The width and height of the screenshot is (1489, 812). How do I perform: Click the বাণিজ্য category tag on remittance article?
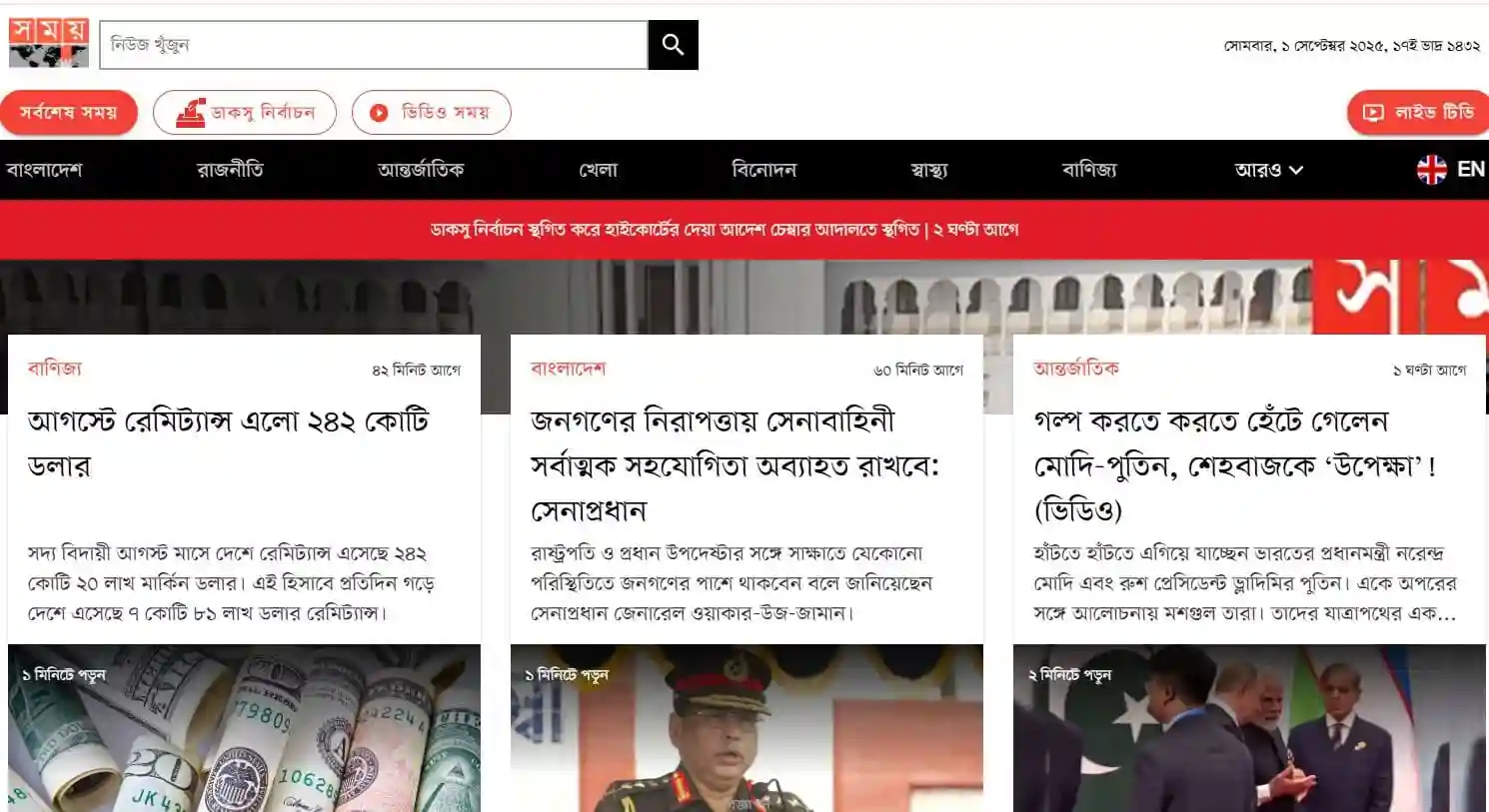pyautogui.click(x=55, y=368)
